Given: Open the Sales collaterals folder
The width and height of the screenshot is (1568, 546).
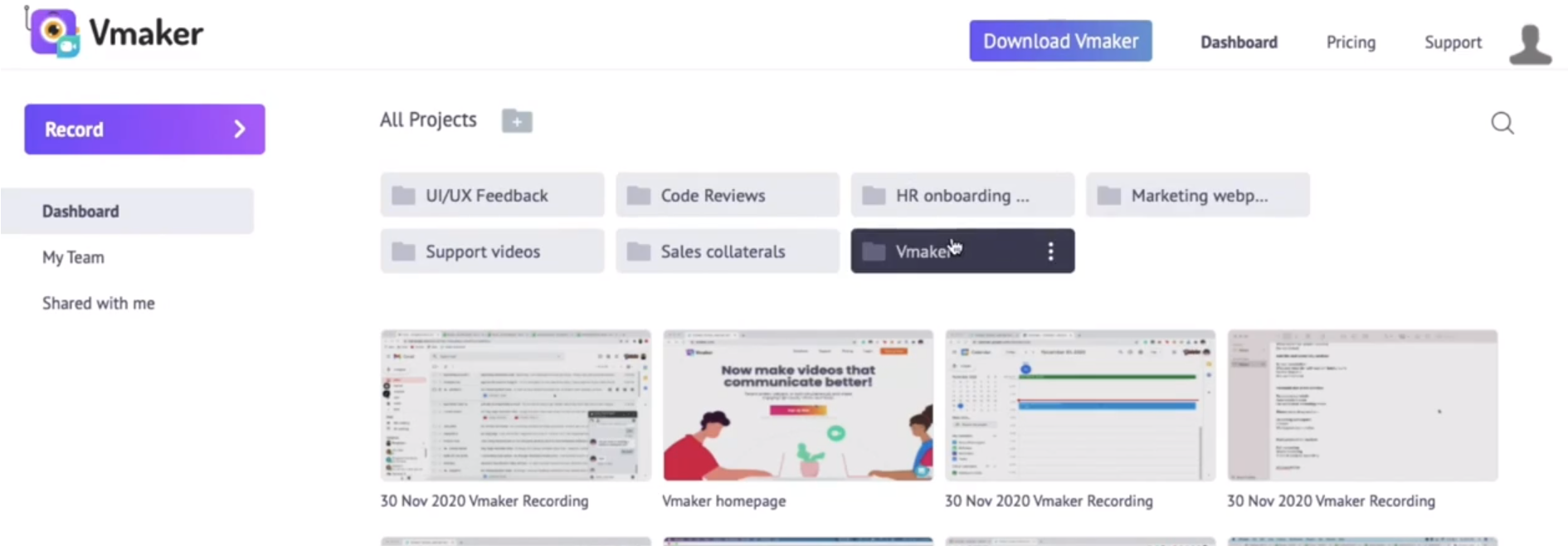Looking at the screenshot, I should click(x=727, y=251).
